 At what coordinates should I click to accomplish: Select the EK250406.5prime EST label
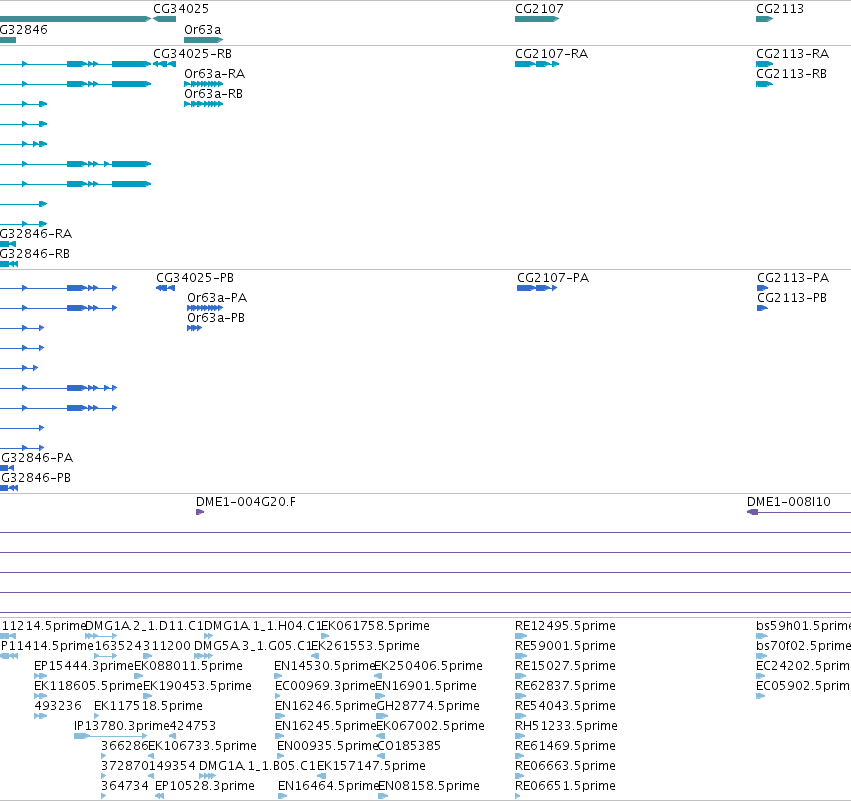pyautogui.click(x=428, y=665)
